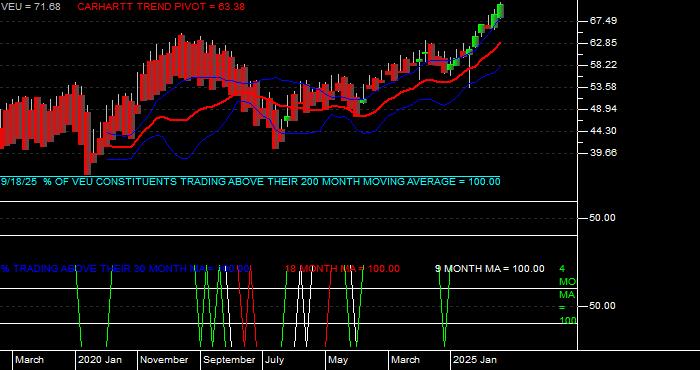Click the 18 MONTH MA = 100.00 red label
Viewport: 700px width, 370px height.
pos(342,269)
